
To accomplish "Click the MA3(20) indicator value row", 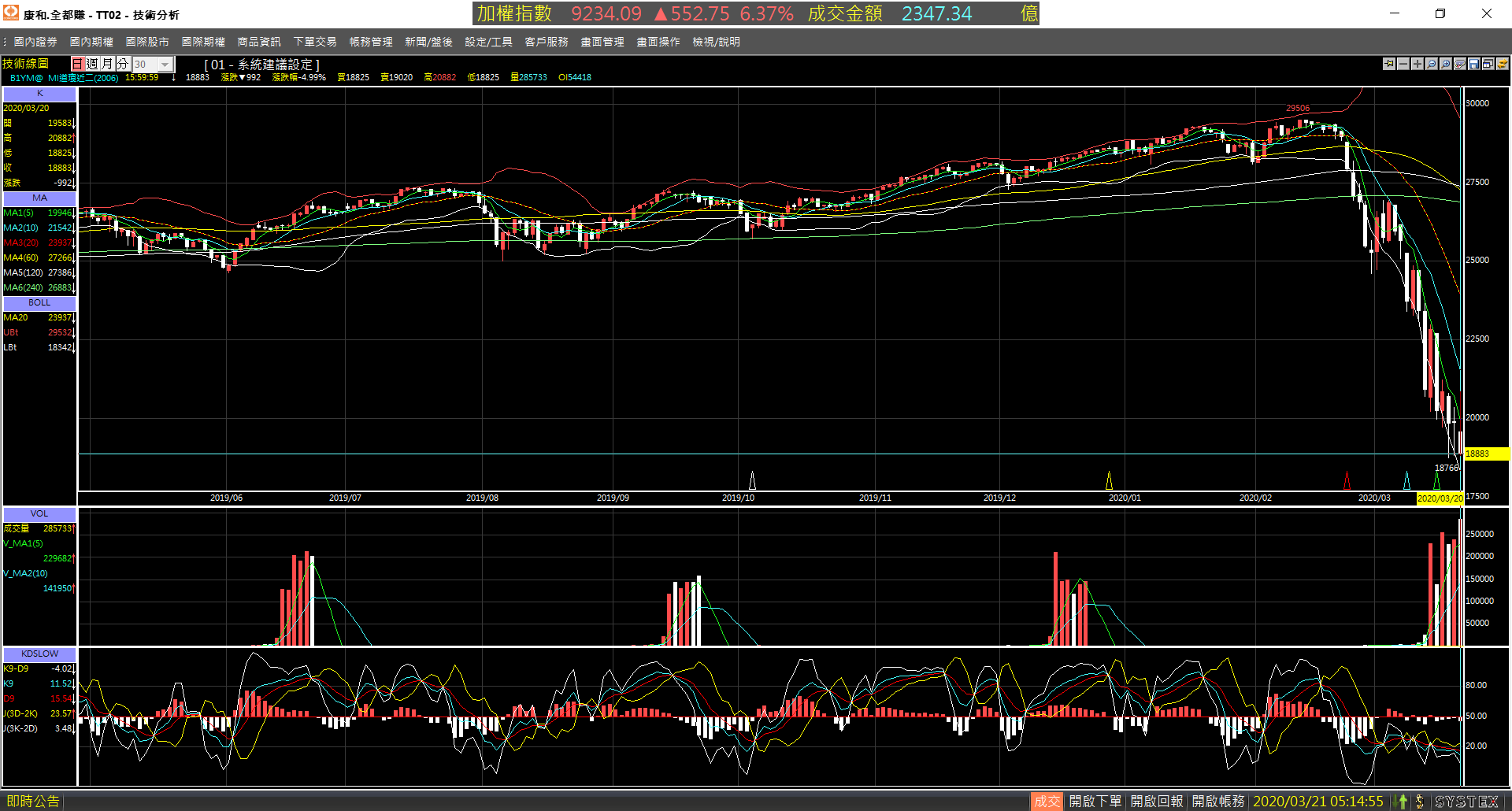I will pyautogui.click(x=39, y=243).
